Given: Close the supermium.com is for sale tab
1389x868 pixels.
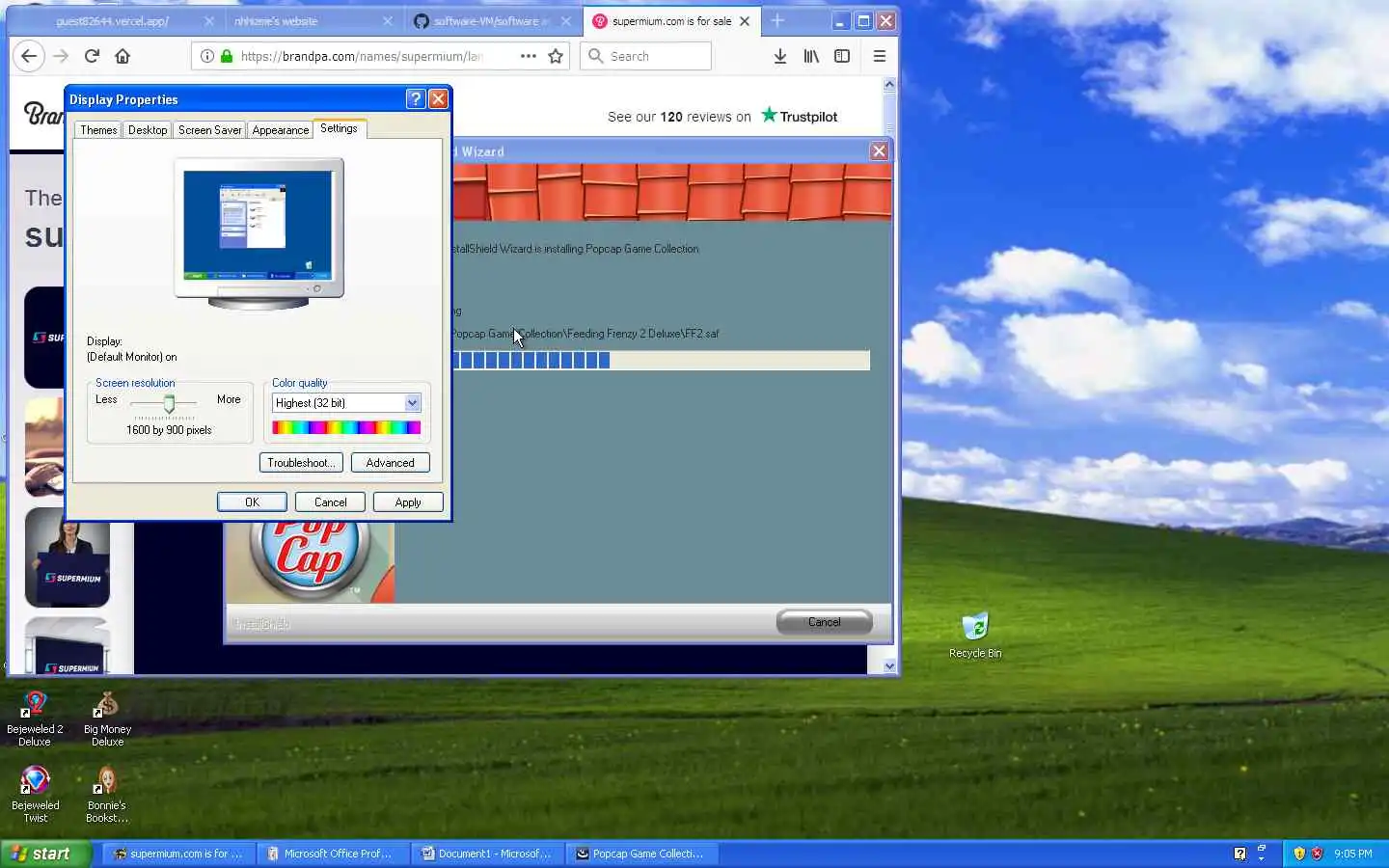Looking at the screenshot, I should coord(745,21).
